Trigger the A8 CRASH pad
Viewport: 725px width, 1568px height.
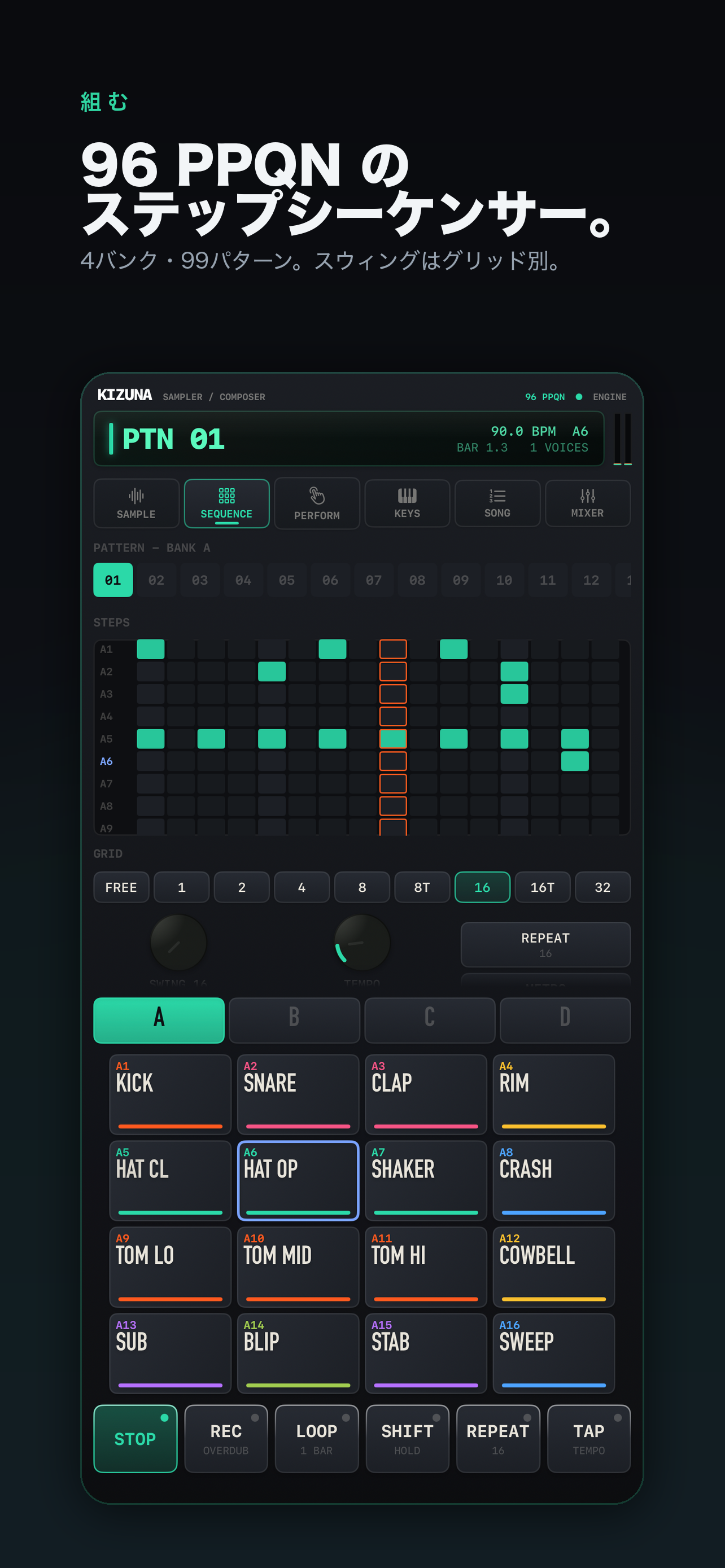click(554, 1181)
